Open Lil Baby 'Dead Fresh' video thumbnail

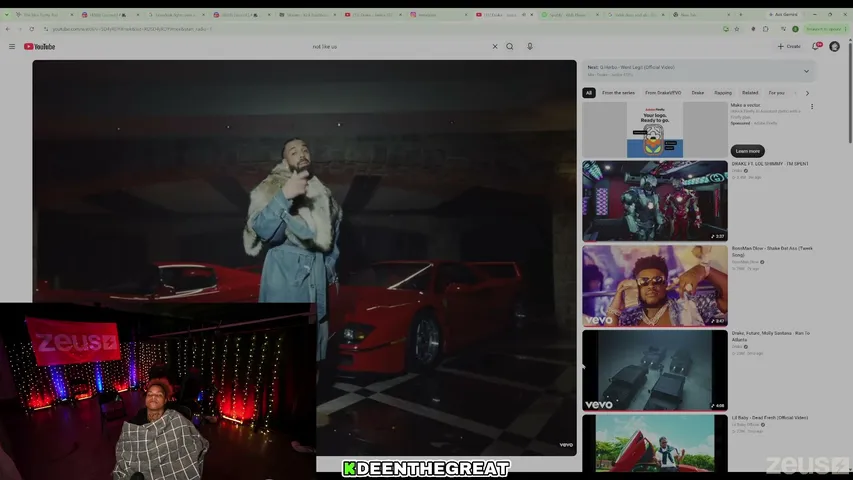pyautogui.click(x=654, y=443)
